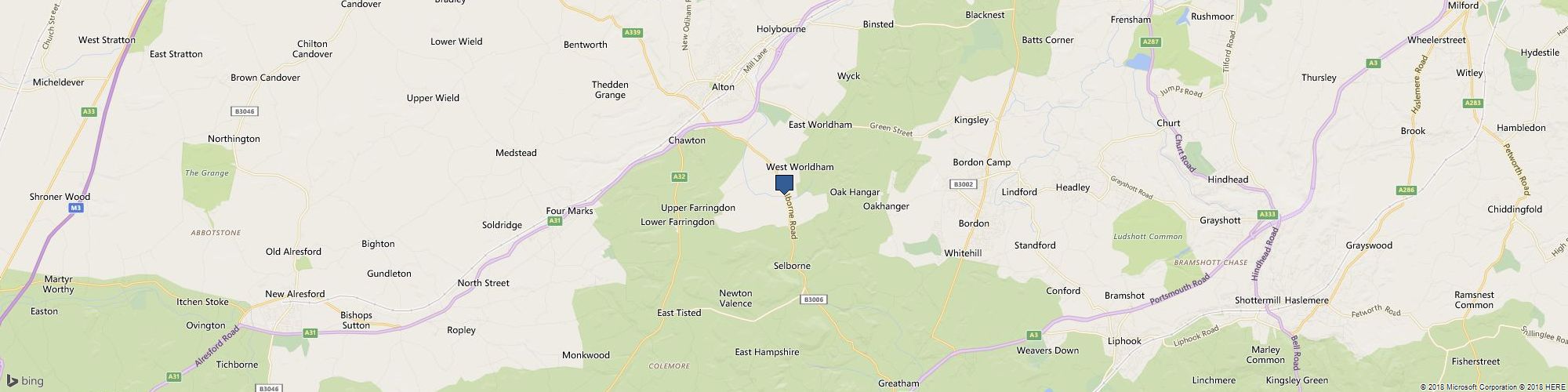1568x392 pixels.
Task: Select the Four Marks label
Action: point(569,211)
